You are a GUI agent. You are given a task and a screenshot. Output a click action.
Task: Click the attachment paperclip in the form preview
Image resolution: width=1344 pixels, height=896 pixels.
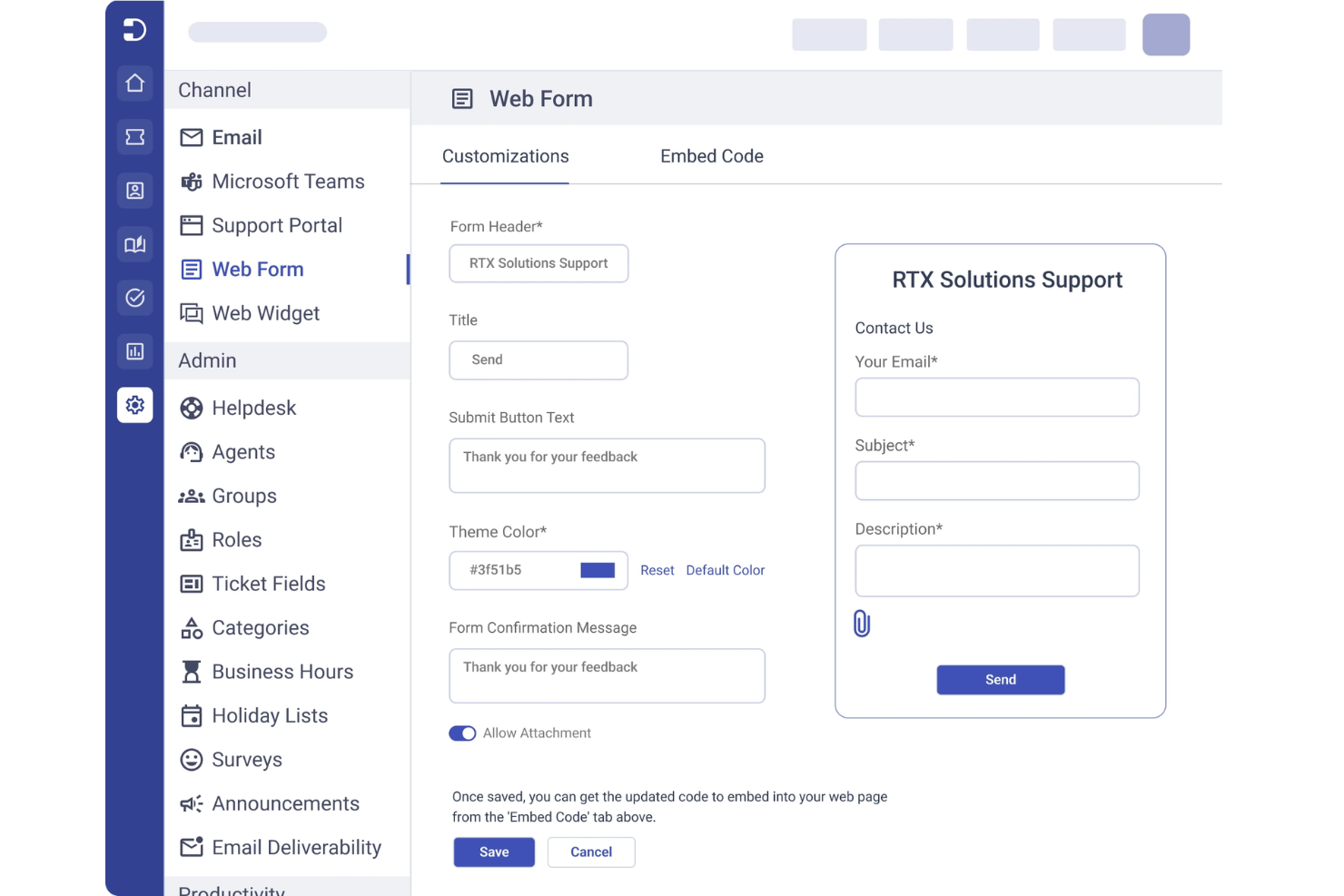[x=861, y=623]
